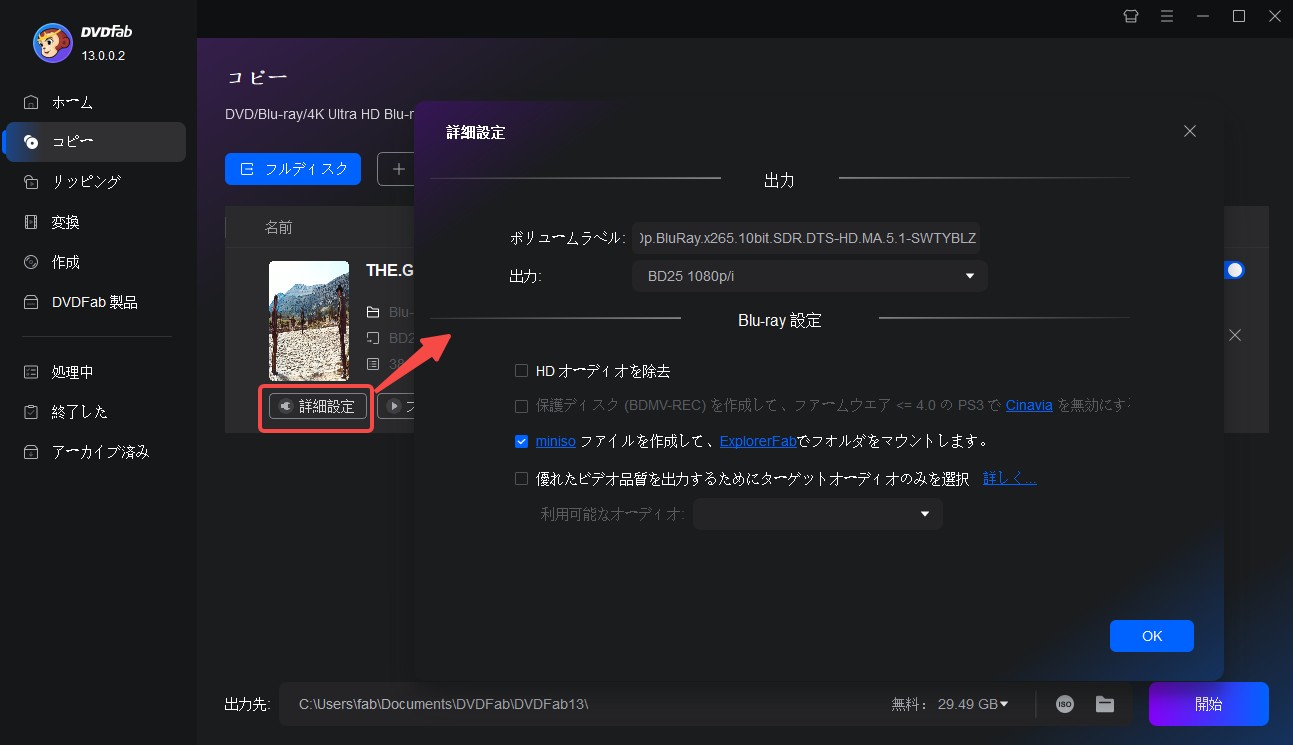Click the 名前 column header
This screenshot has width=1293, height=745.
point(279,228)
